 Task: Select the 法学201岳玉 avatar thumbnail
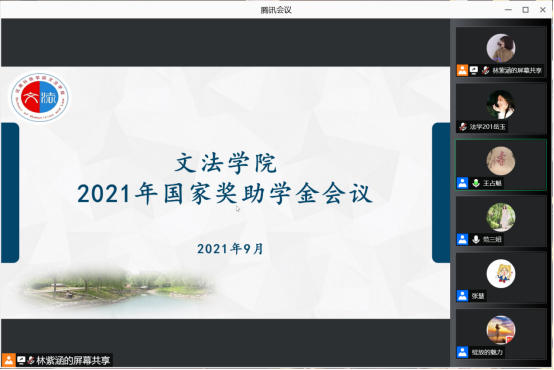[501, 104]
